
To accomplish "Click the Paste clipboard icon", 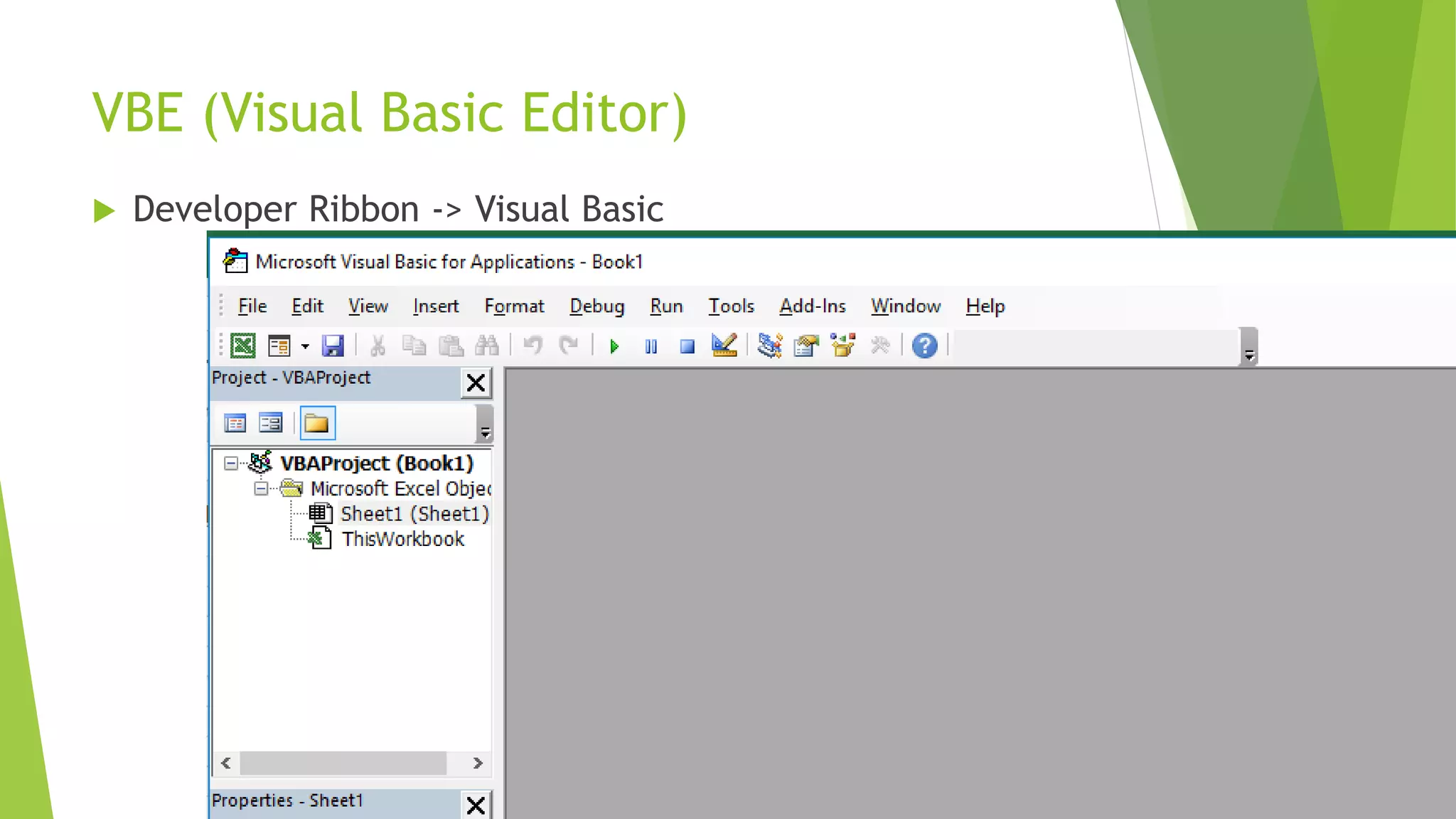I will pos(451,346).
